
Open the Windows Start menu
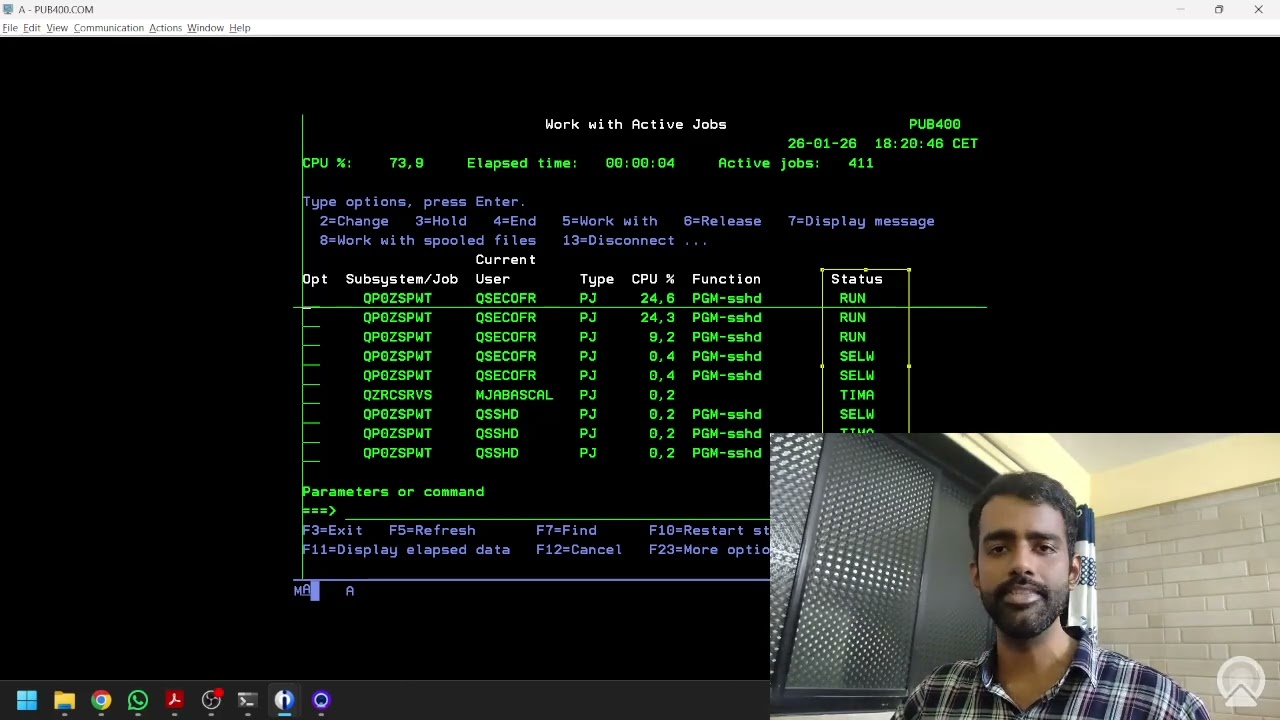pyautogui.click(x=27, y=700)
